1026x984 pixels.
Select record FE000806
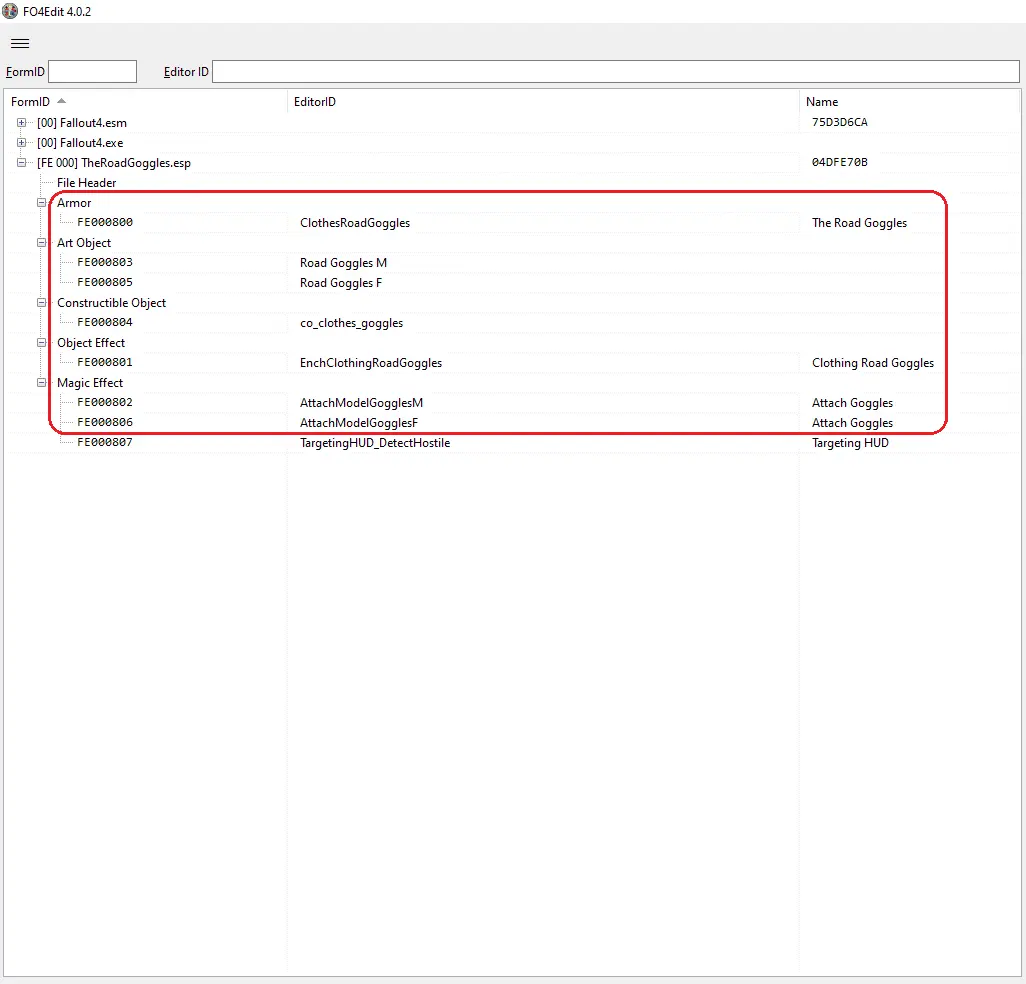[105, 422]
